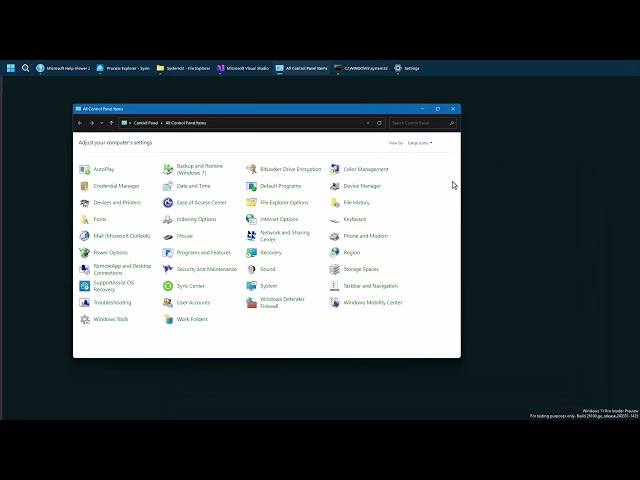Go up one level with Up arrow
The height and width of the screenshot is (480, 640).
point(111,123)
